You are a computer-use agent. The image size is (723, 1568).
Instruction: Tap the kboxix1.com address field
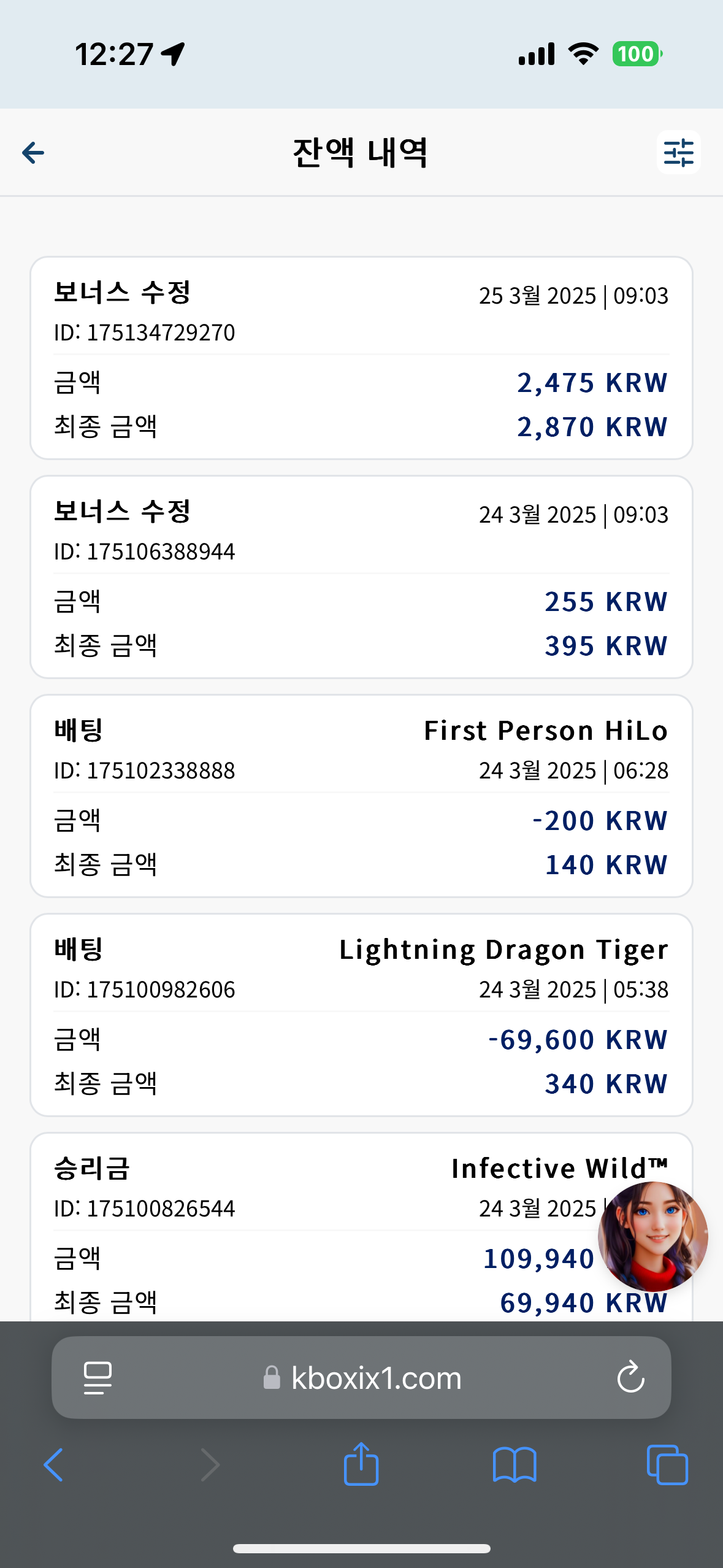coord(361,1378)
